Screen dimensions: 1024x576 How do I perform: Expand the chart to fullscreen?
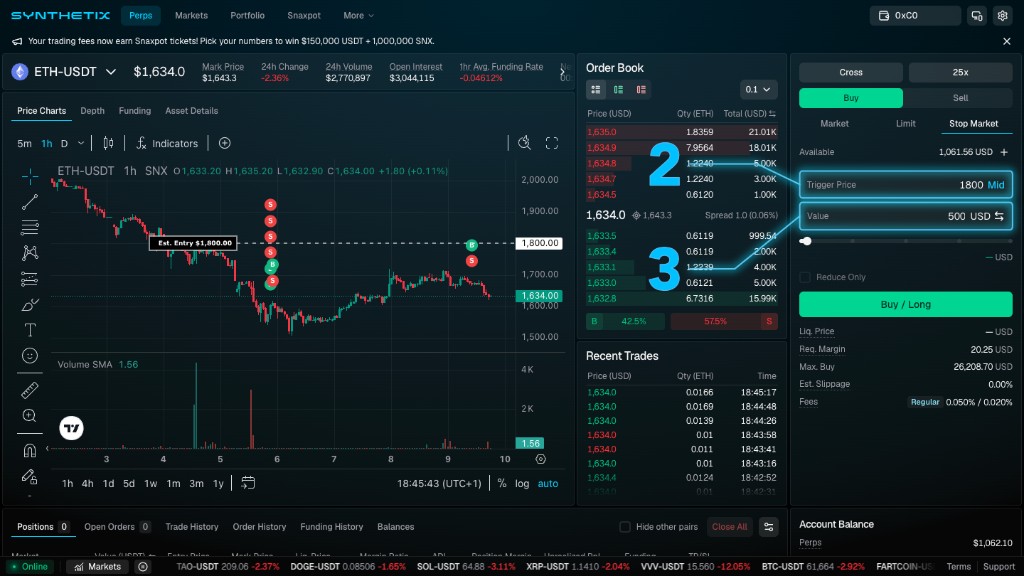click(552, 143)
